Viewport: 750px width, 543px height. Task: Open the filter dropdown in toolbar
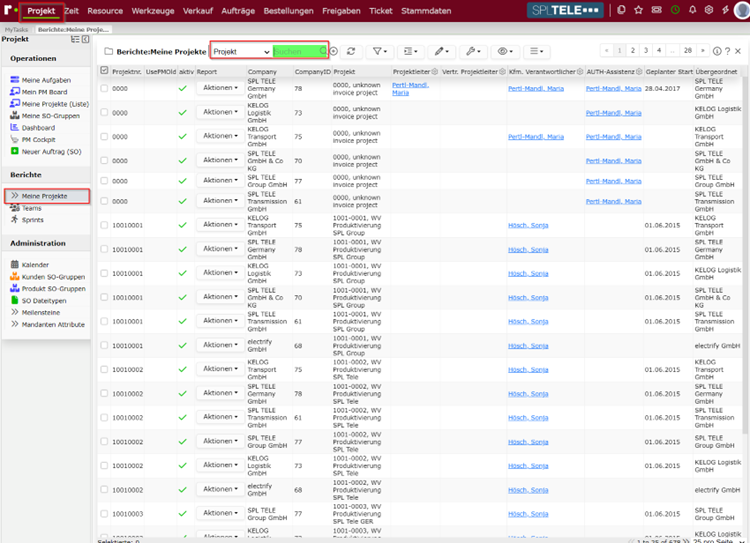[380, 51]
